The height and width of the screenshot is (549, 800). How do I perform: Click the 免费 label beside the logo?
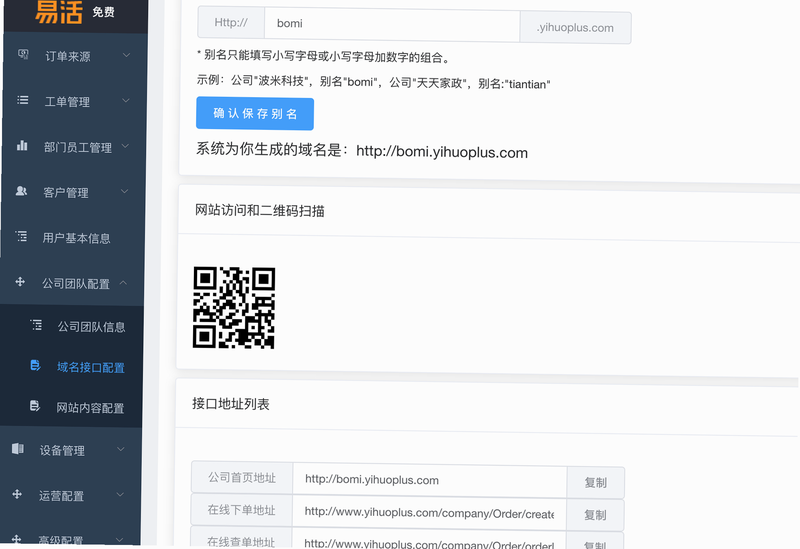pos(104,12)
